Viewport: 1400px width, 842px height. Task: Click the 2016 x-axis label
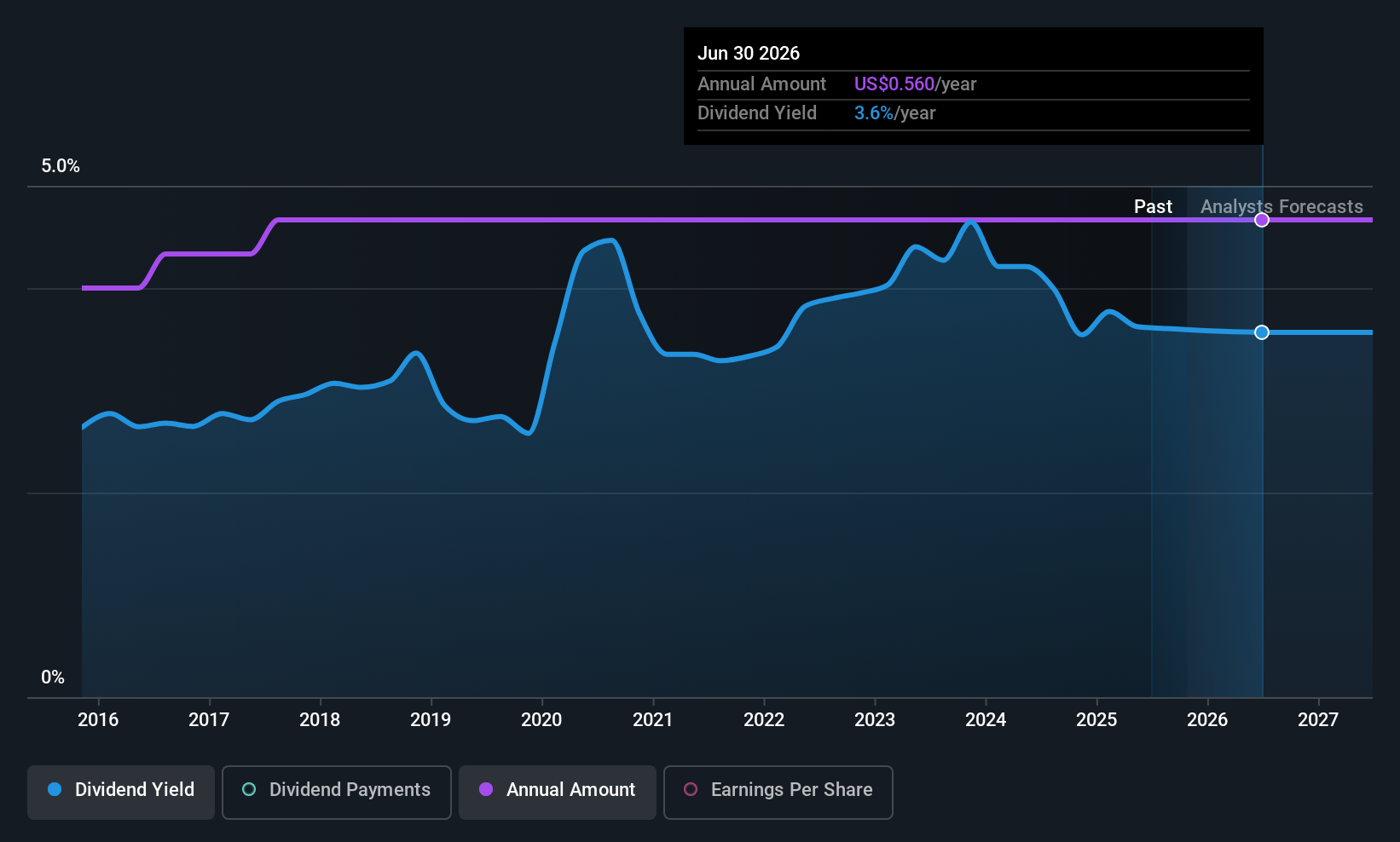98,720
